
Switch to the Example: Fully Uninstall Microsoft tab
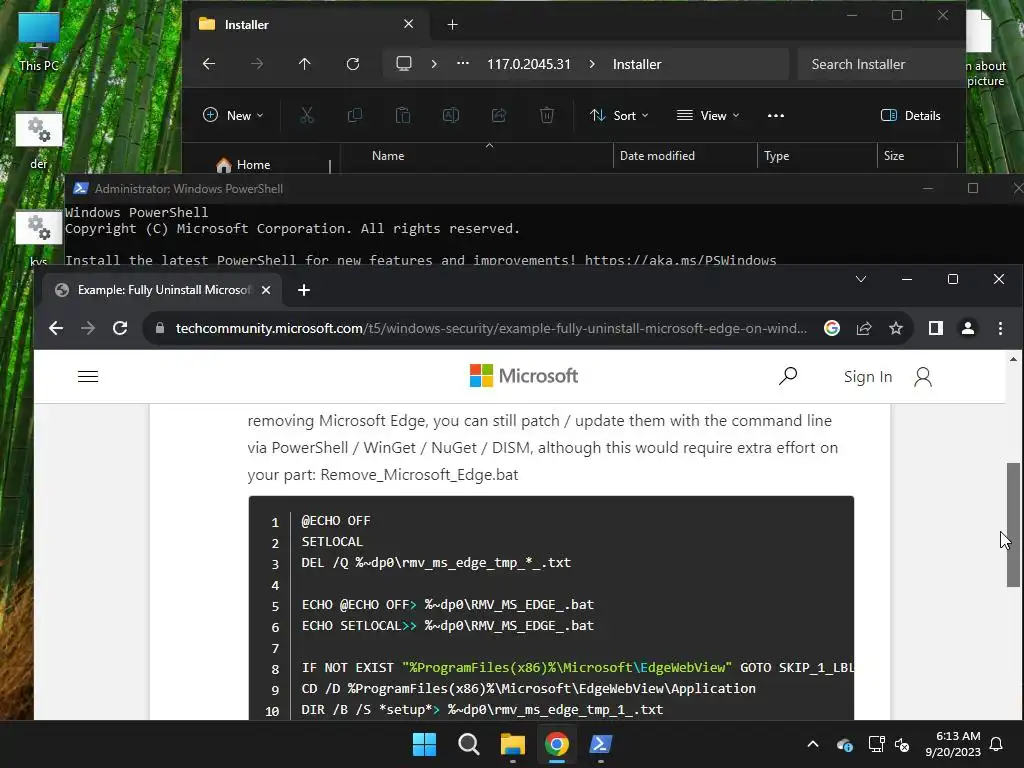[163, 290]
